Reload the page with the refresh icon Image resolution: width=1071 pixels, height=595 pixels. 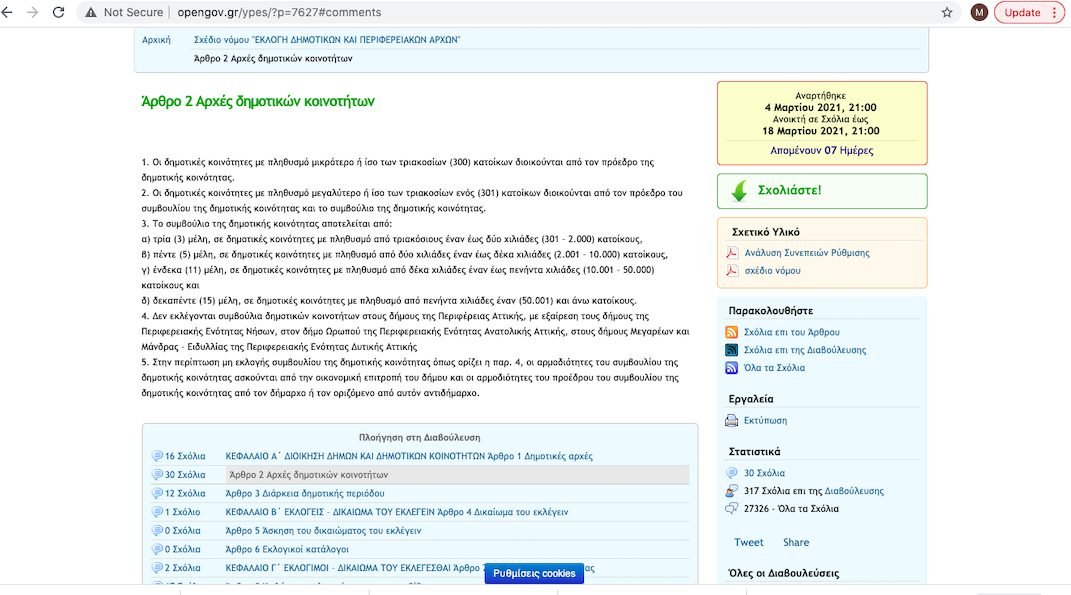[59, 12]
